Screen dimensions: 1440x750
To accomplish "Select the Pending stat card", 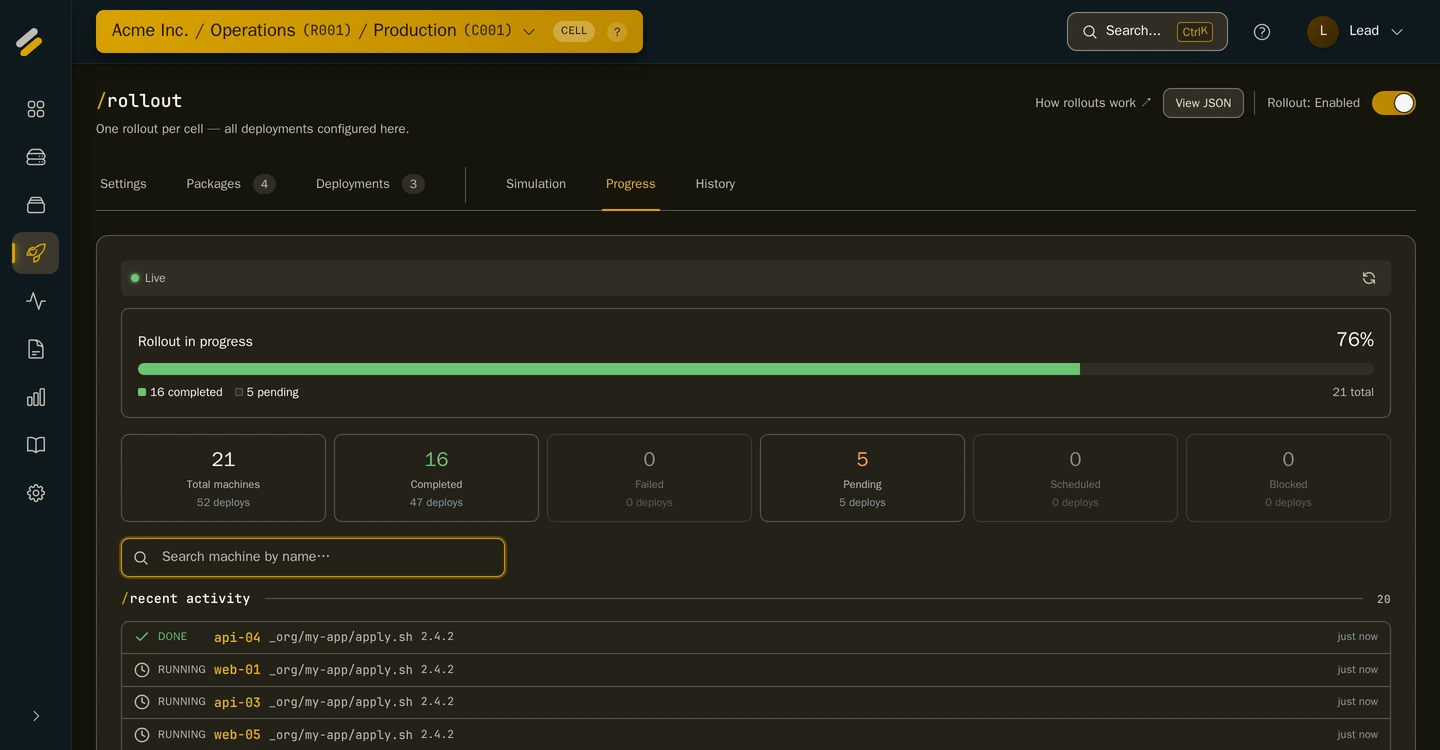I will [x=862, y=478].
